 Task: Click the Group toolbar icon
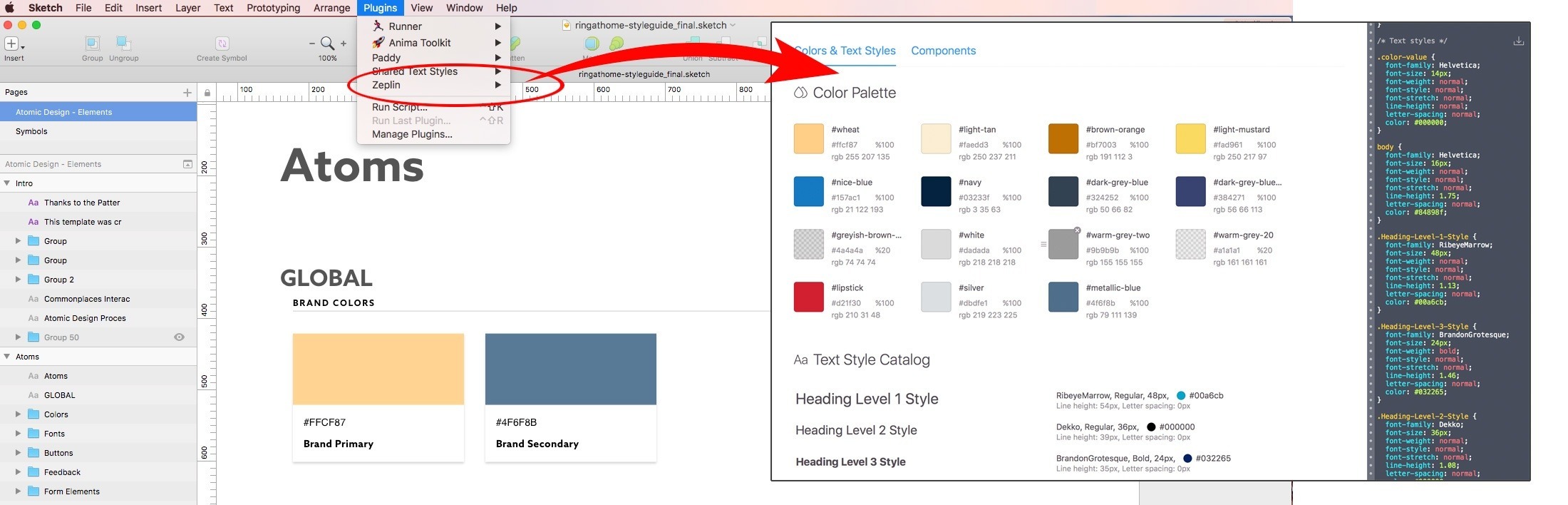point(92,44)
